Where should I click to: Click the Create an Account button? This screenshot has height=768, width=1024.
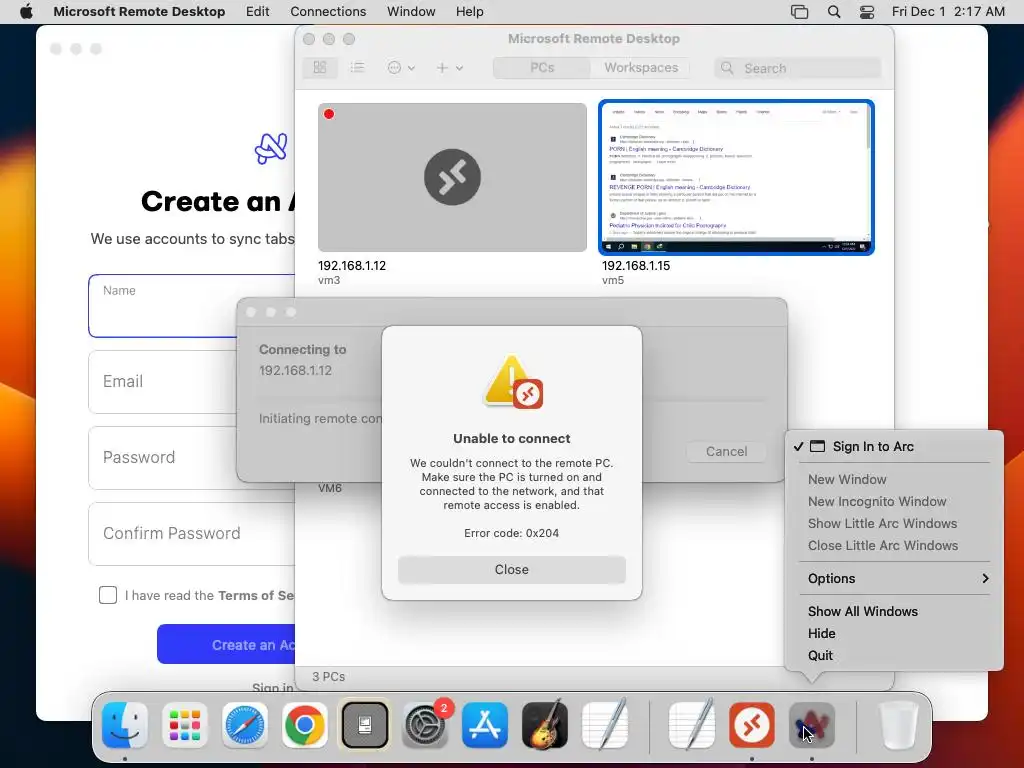pos(226,645)
